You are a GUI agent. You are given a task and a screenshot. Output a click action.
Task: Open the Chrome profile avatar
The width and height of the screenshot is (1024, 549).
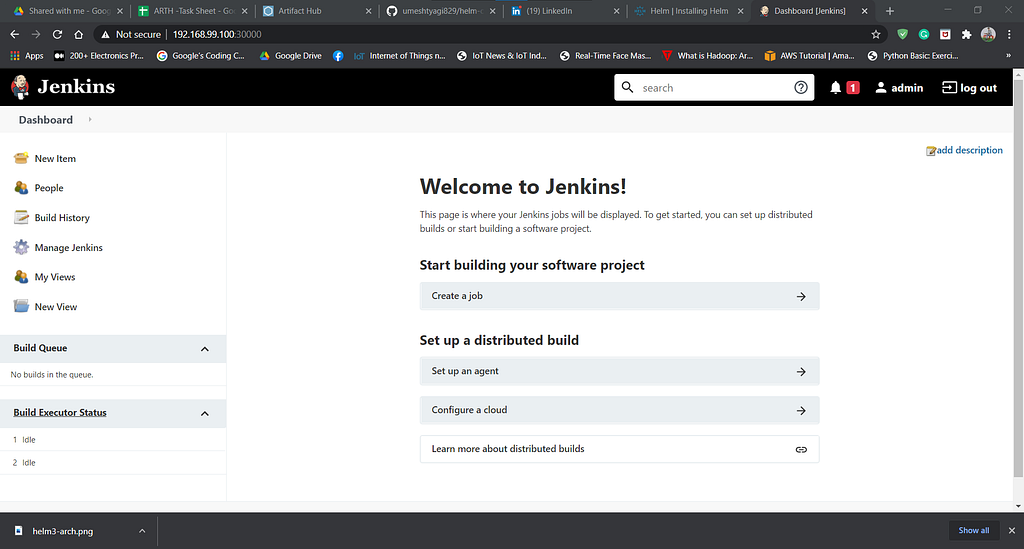(x=988, y=35)
